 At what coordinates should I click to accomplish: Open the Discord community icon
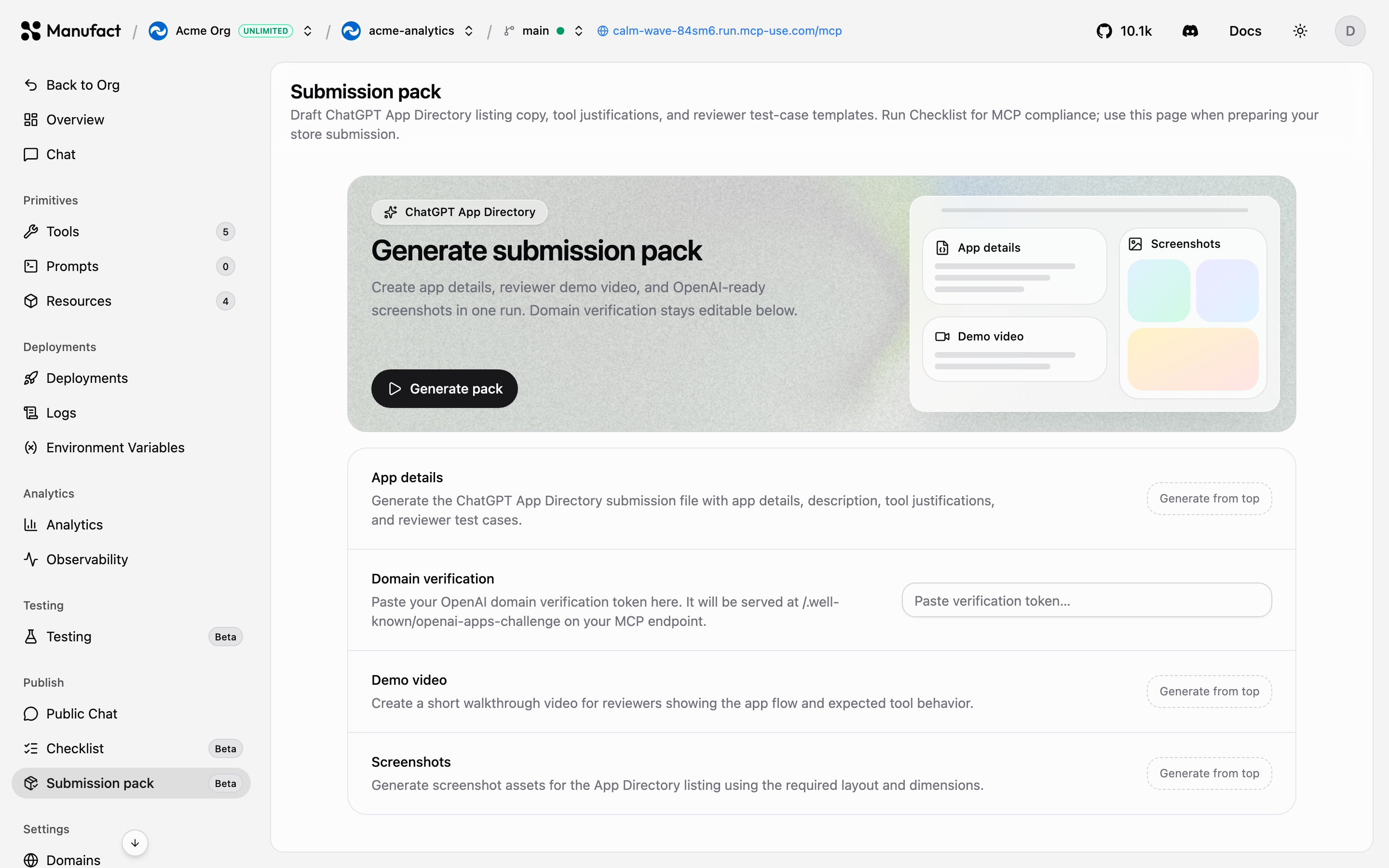click(1190, 31)
